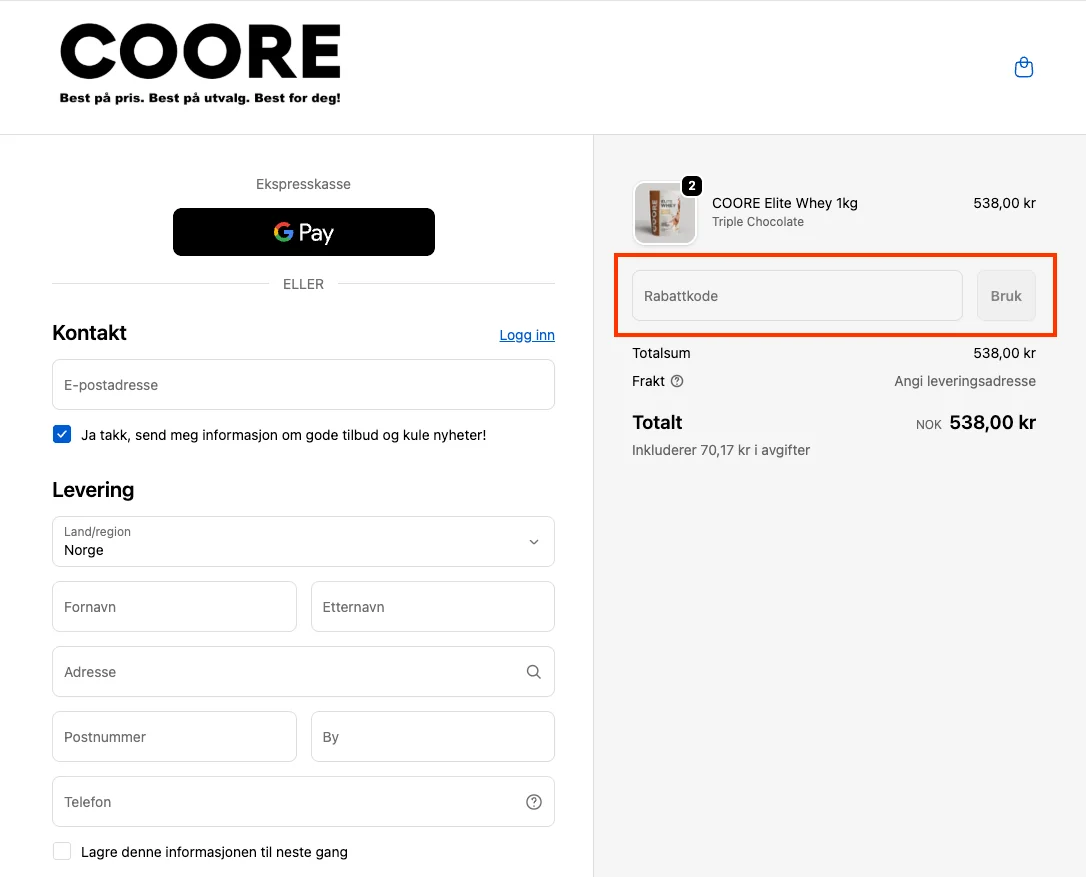Image resolution: width=1086 pixels, height=877 pixels.
Task: Click the Kontakt heading
Action: pyautogui.click(x=89, y=333)
